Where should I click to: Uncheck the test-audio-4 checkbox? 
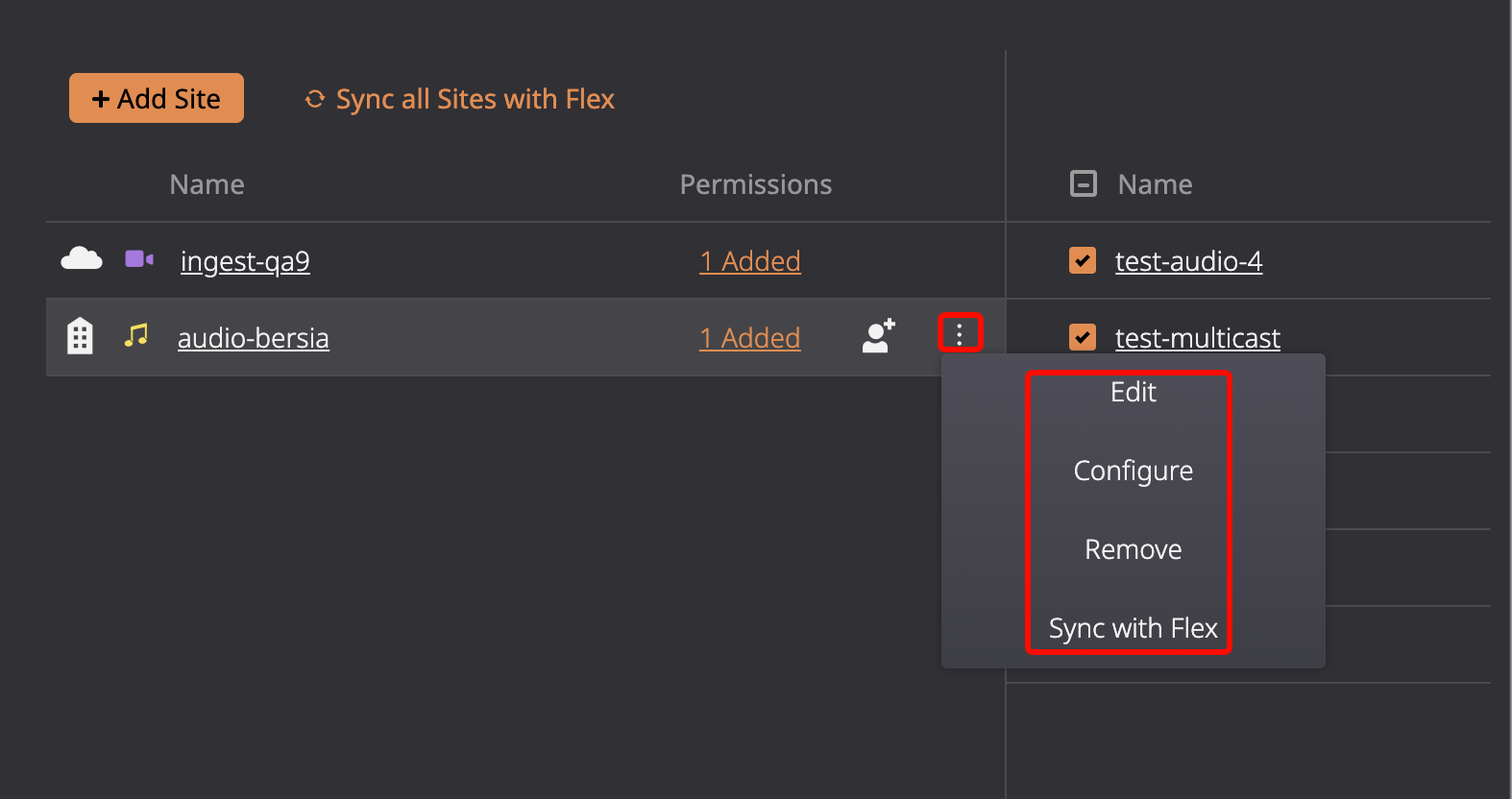[x=1083, y=260]
